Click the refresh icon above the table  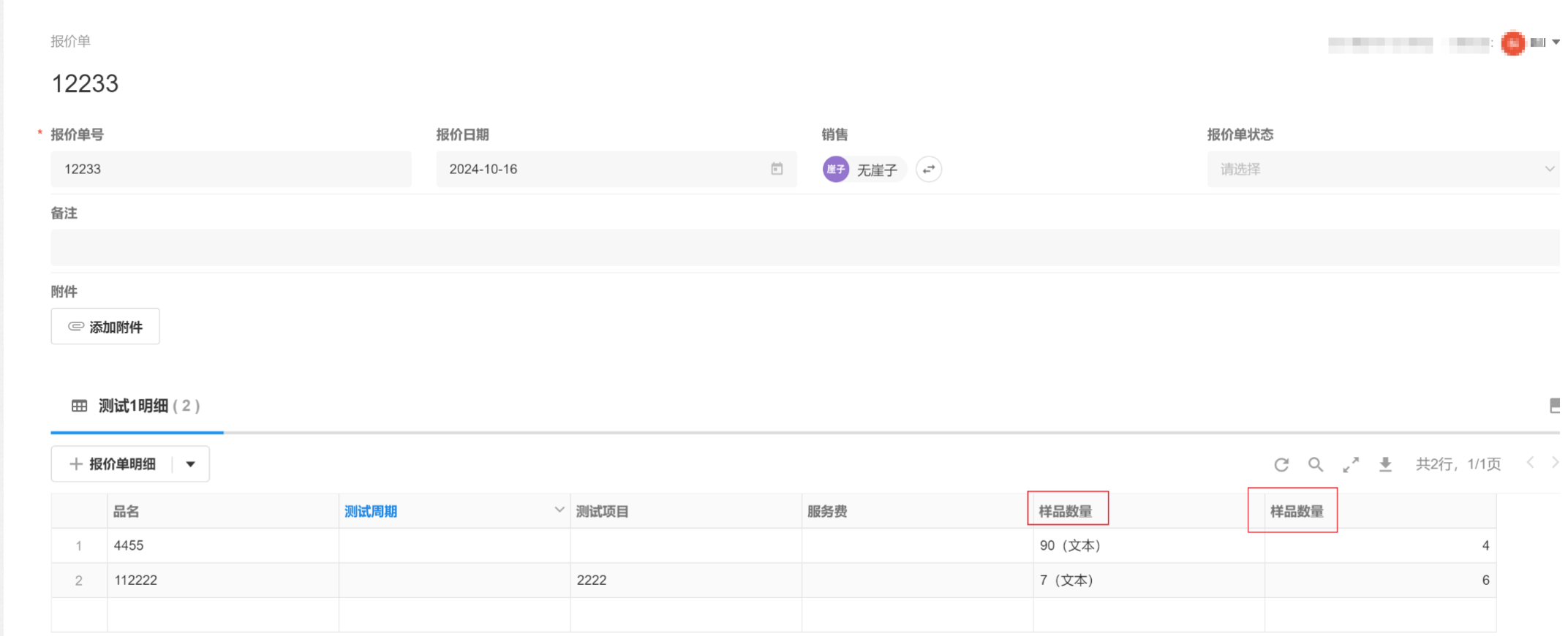tap(1281, 465)
